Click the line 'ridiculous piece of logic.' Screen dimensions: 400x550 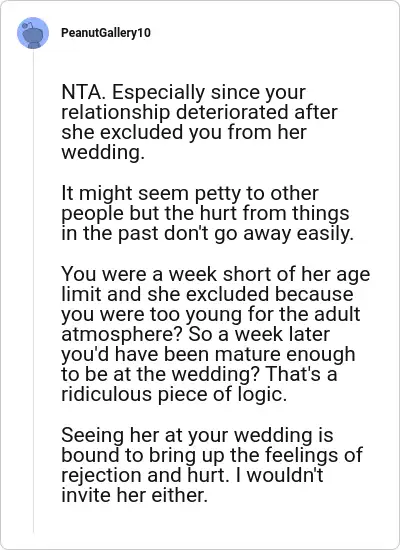(x=174, y=395)
